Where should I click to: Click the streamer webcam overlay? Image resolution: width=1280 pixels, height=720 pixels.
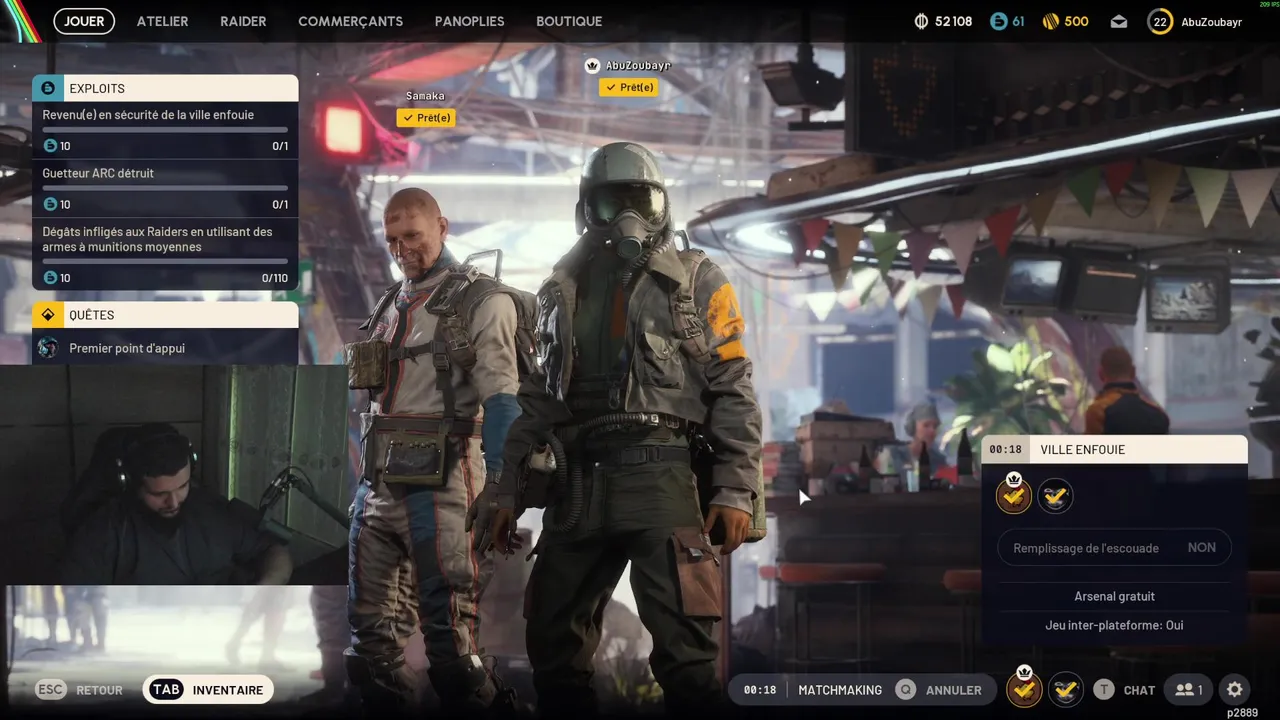tap(174, 475)
